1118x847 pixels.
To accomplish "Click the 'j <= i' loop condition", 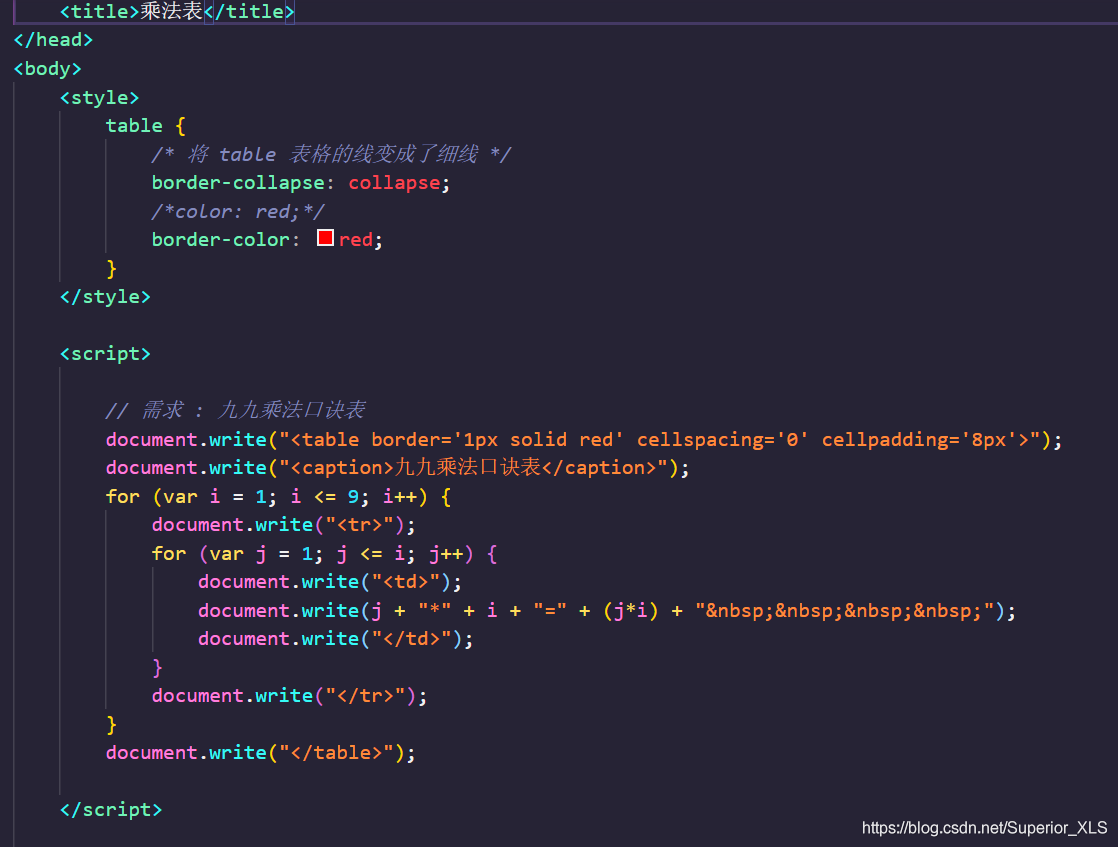I will (x=370, y=553).
